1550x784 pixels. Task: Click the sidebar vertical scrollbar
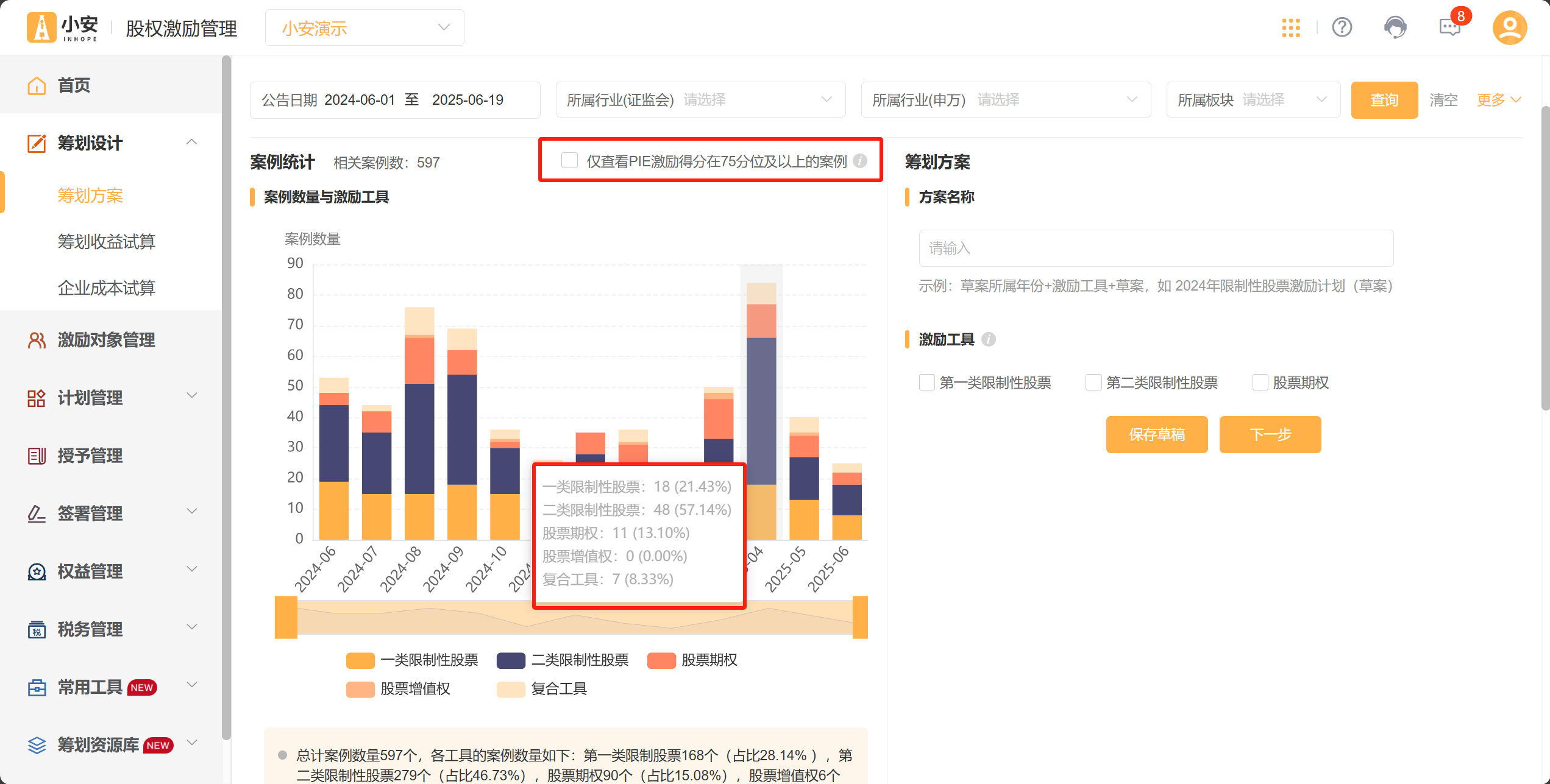(226, 398)
